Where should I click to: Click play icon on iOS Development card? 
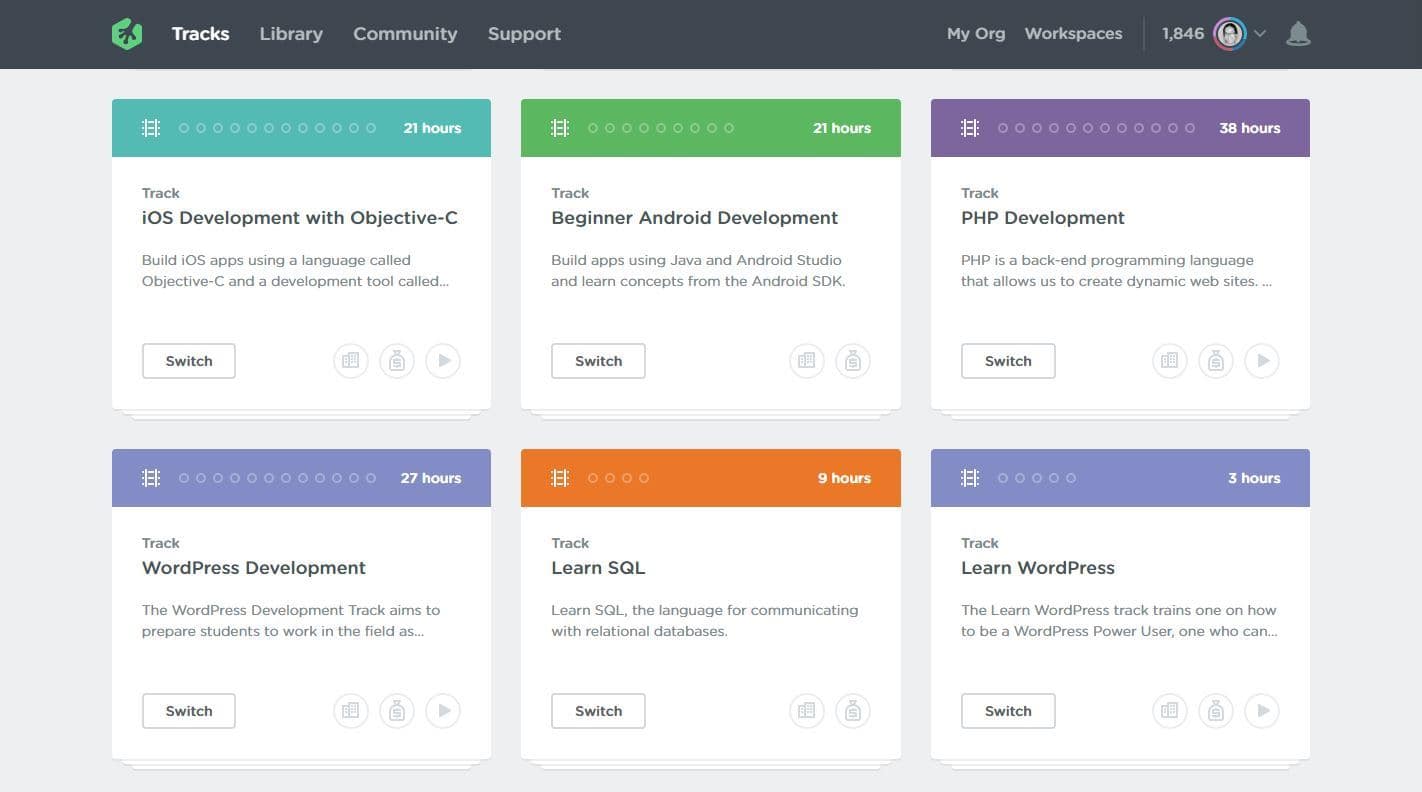click(443, 361)
